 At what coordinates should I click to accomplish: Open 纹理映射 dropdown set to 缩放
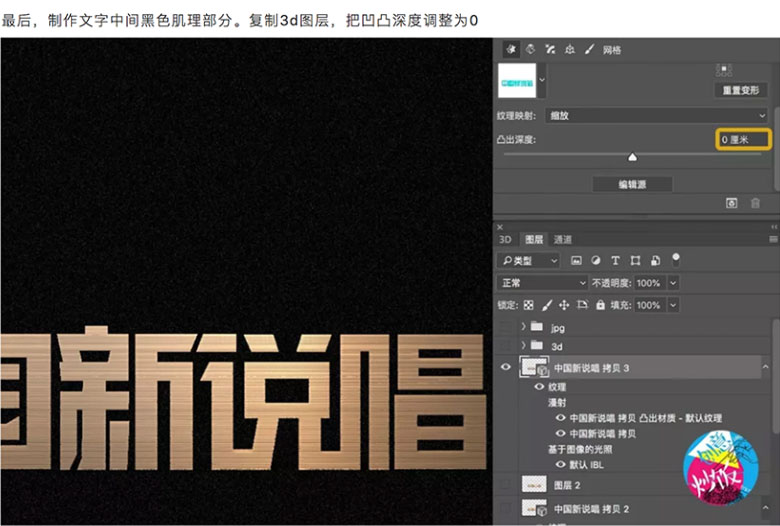coord(657,115)
